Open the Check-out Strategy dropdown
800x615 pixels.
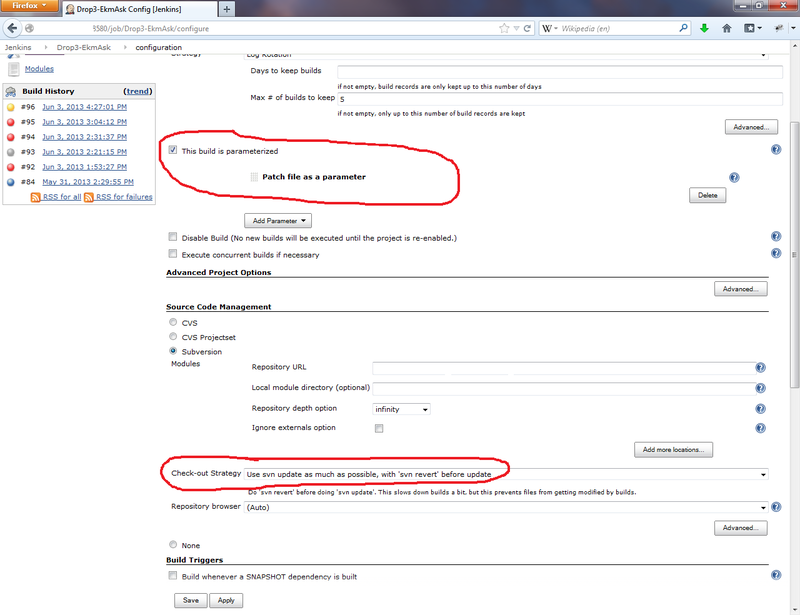(x=506, y=474)
